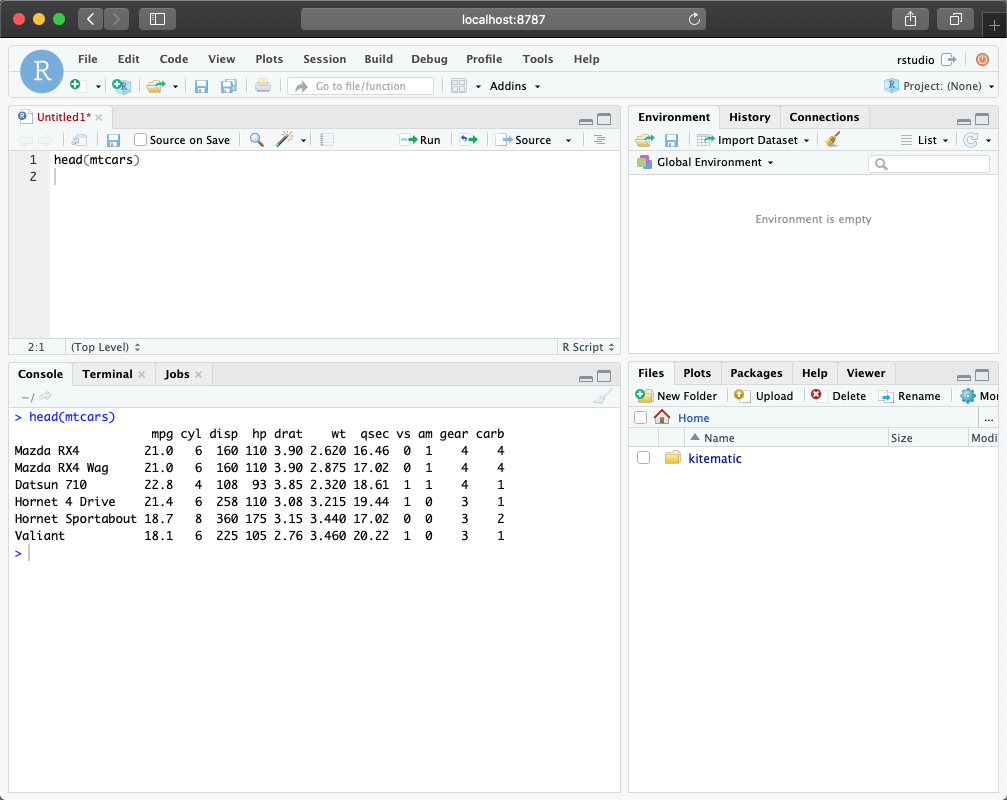Click the Home house icon in Files
This screenshot has width=1007, height=800.
[662, 417]
